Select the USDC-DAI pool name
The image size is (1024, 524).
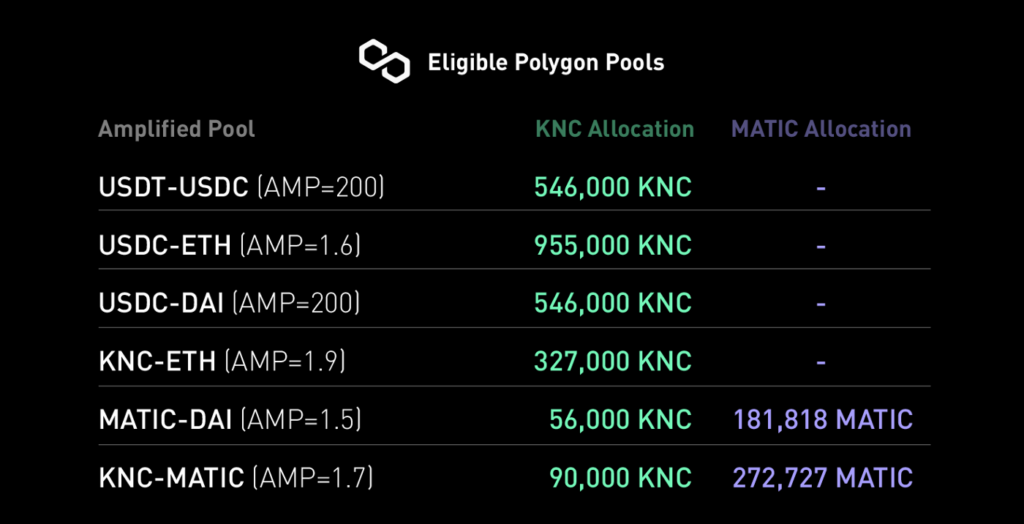[x=161, y=304]
